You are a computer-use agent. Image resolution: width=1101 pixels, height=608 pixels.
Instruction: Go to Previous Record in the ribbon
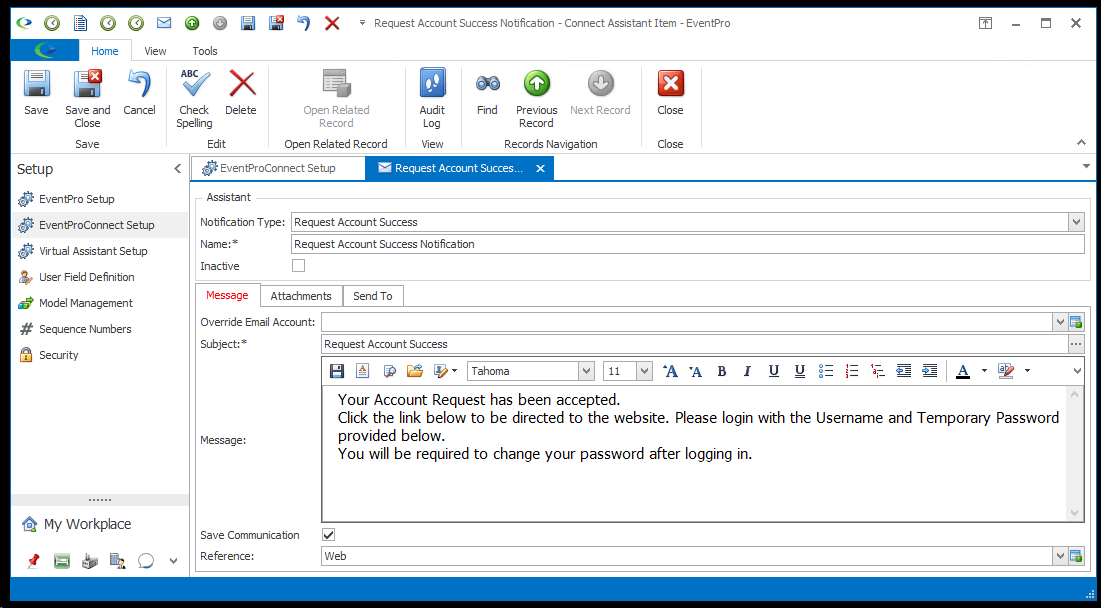point(536,99)
